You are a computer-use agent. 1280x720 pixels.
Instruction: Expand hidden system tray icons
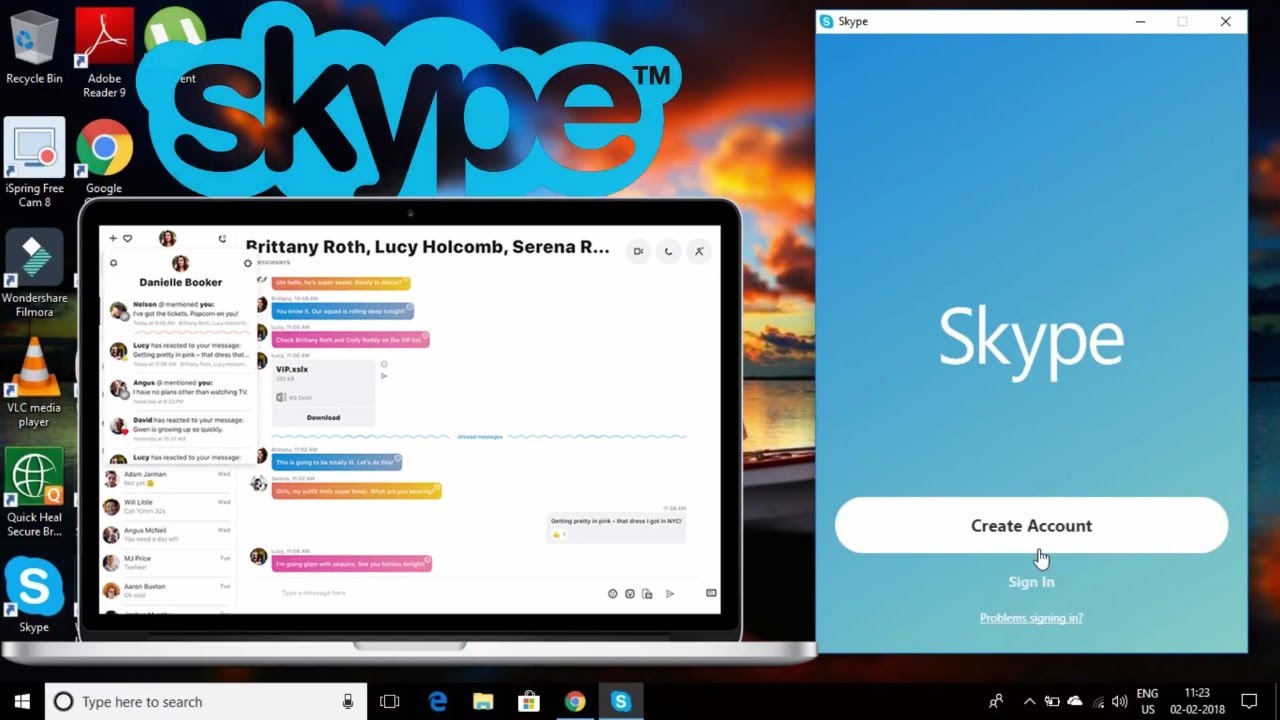click(1029, 701)
